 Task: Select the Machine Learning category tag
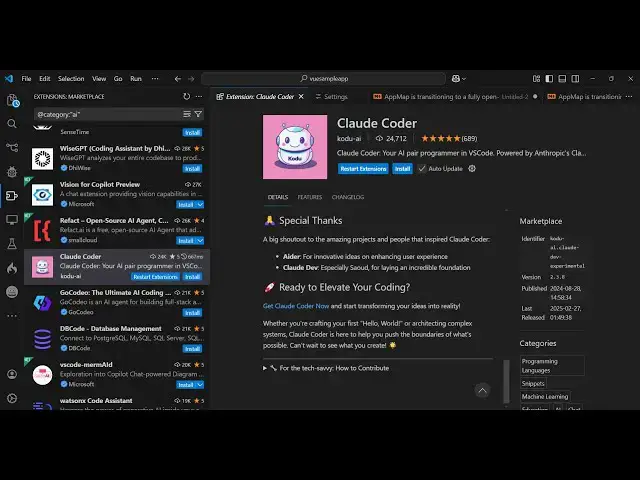click(x=545, y=397)
